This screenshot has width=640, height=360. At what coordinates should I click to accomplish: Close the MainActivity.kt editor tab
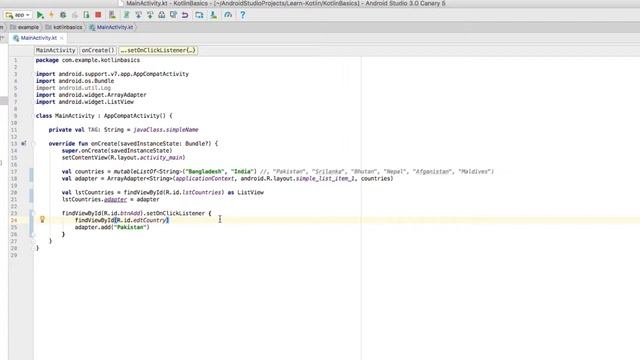pos(62,38)
